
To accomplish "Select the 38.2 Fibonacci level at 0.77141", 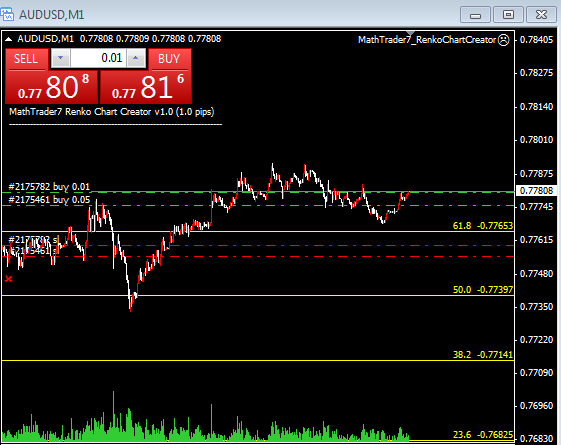I will coord(483,355).
